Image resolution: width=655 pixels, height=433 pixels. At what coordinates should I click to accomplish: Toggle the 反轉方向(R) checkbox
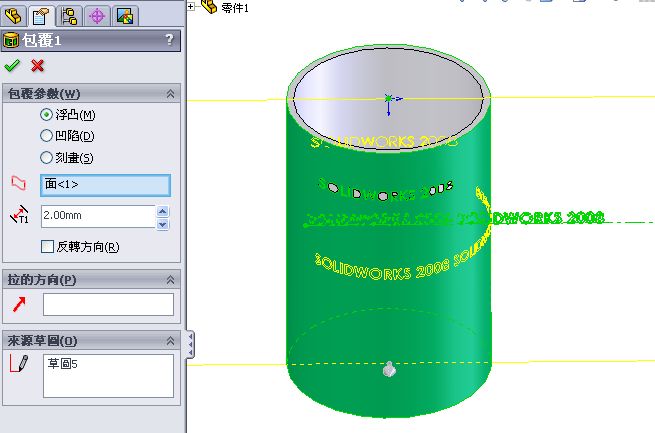(47, 246)
